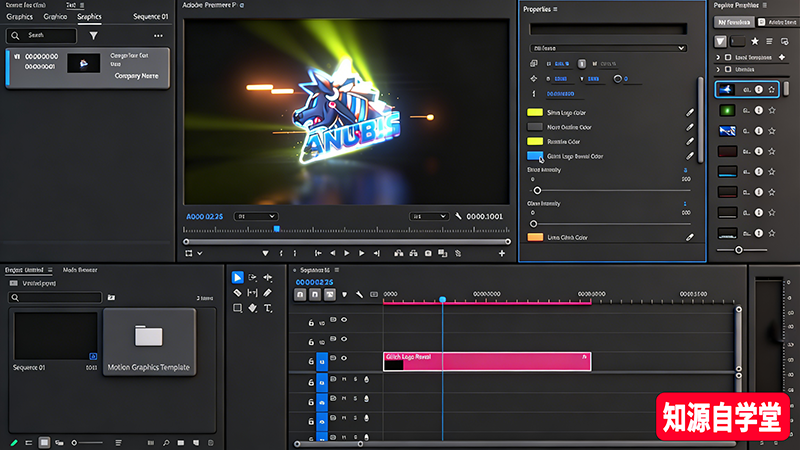Toggle the eye icon on the top video track
This screenshot has height=450, width=800.
pyautogui.click(x=344, y=320)
